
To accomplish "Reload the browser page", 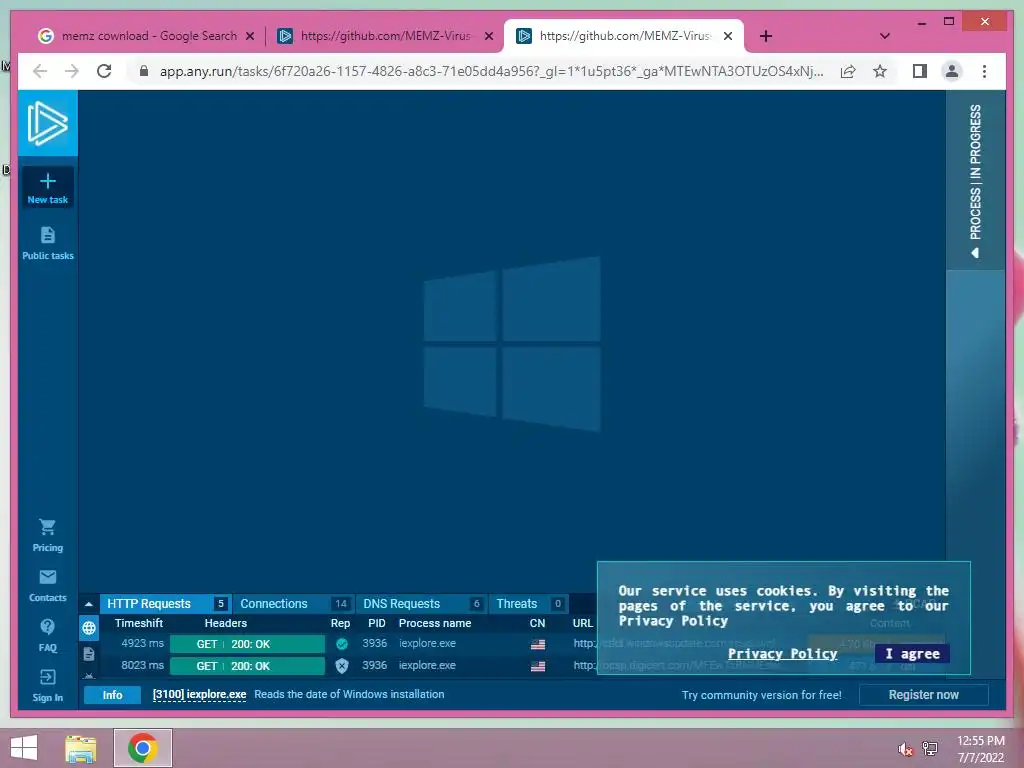I will coord(104,71).
